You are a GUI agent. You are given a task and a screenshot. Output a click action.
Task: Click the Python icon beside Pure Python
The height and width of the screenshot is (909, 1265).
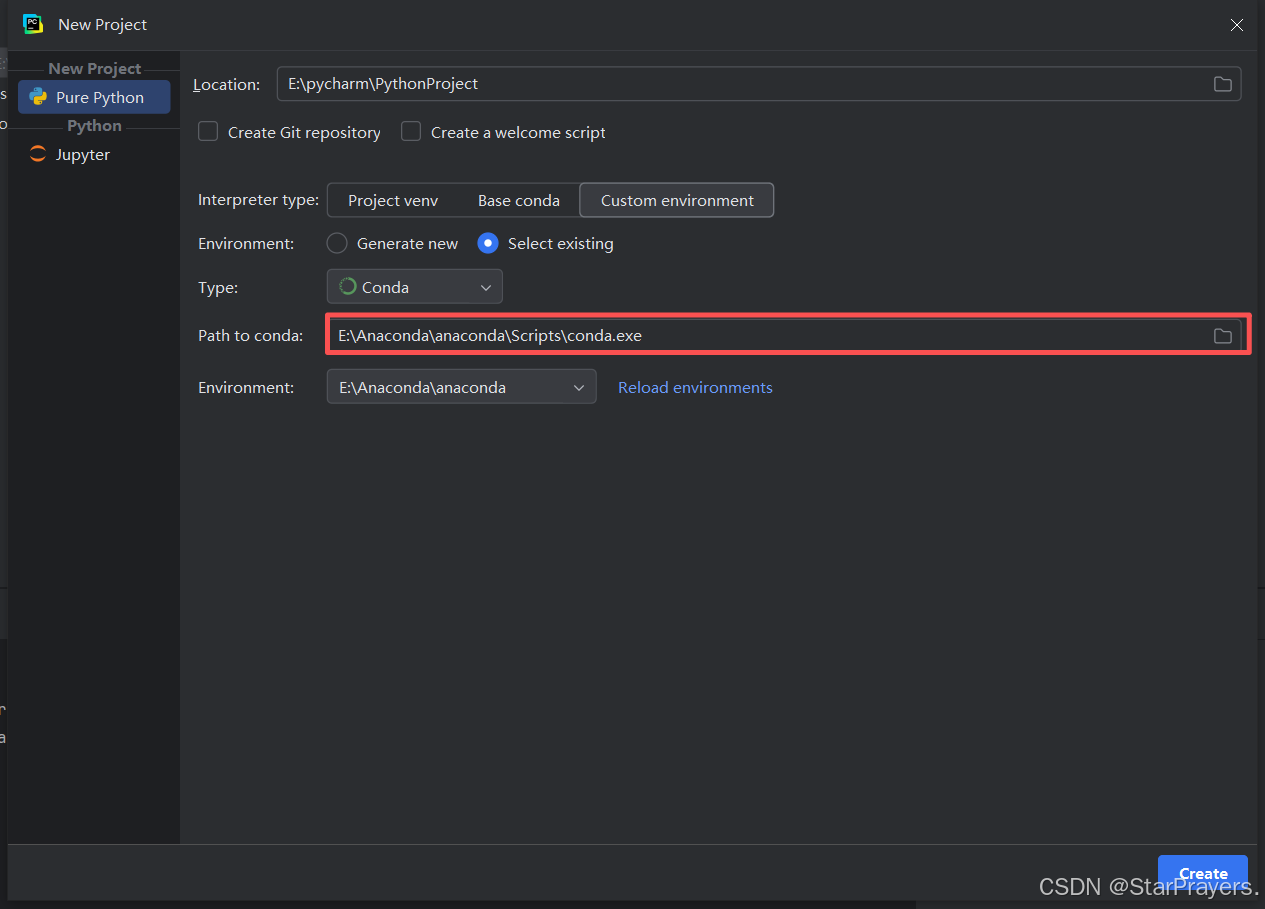point(38,97)
